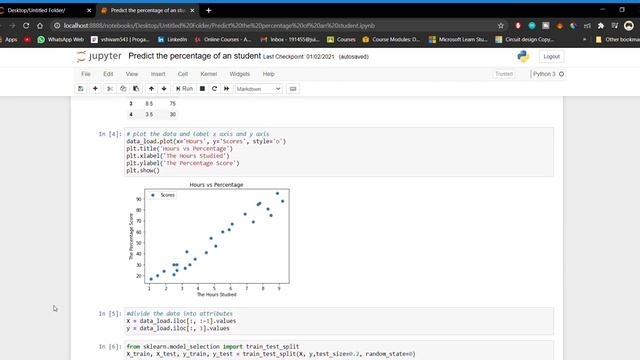640x360 pixels.
Task: Open the Widgets menu
Action: [x=240, y=74]
